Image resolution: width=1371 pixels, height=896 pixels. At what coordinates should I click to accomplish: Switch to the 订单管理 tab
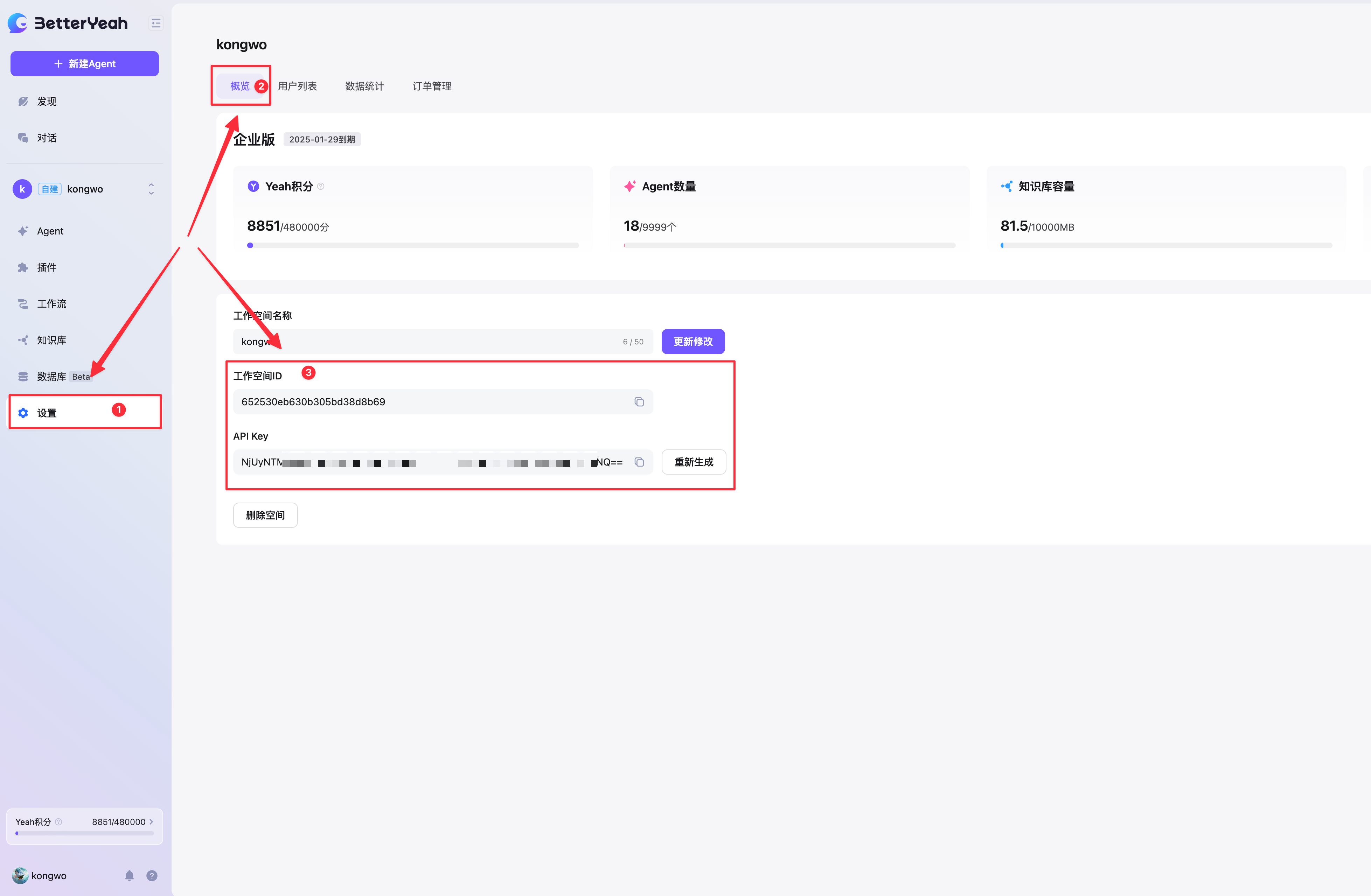tap(432, 86)
